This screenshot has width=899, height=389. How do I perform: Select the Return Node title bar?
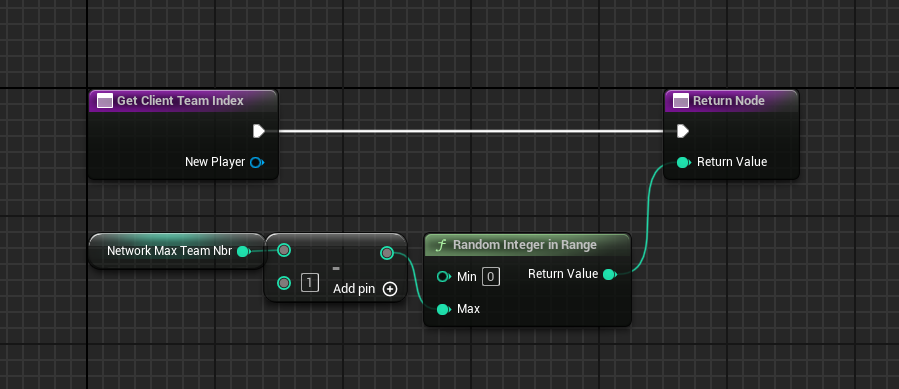click(x=731, y=101)
